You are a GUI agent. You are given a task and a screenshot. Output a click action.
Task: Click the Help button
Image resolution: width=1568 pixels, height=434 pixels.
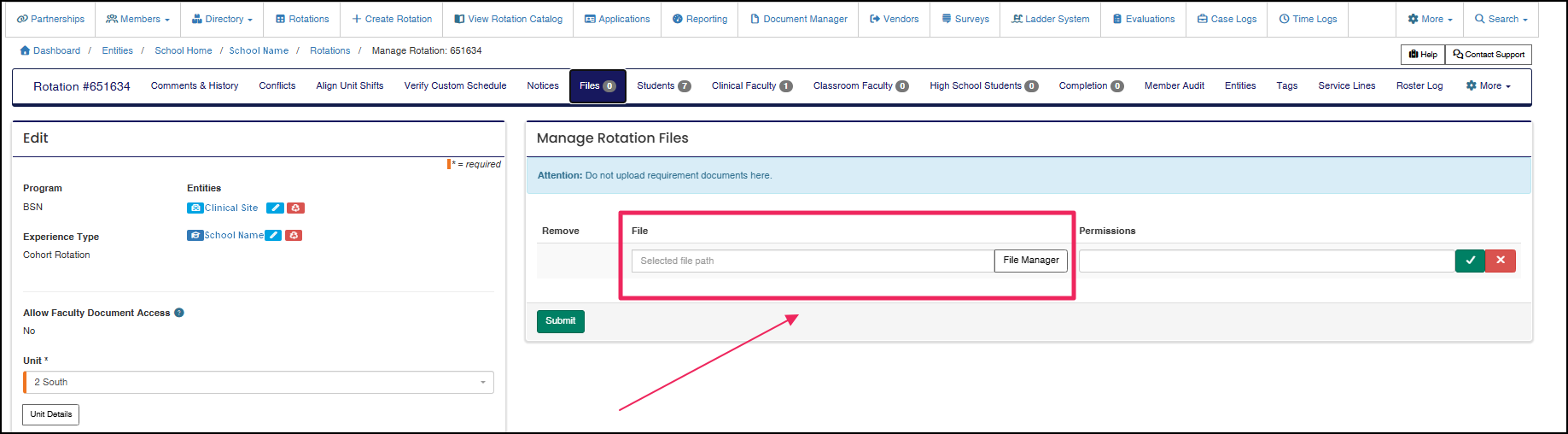1423,55
